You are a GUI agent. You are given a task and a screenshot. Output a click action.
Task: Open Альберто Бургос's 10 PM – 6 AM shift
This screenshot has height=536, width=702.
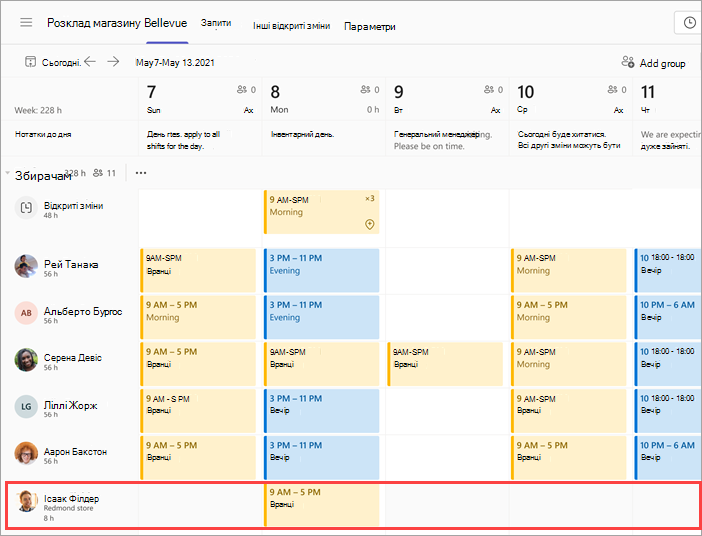668,317
